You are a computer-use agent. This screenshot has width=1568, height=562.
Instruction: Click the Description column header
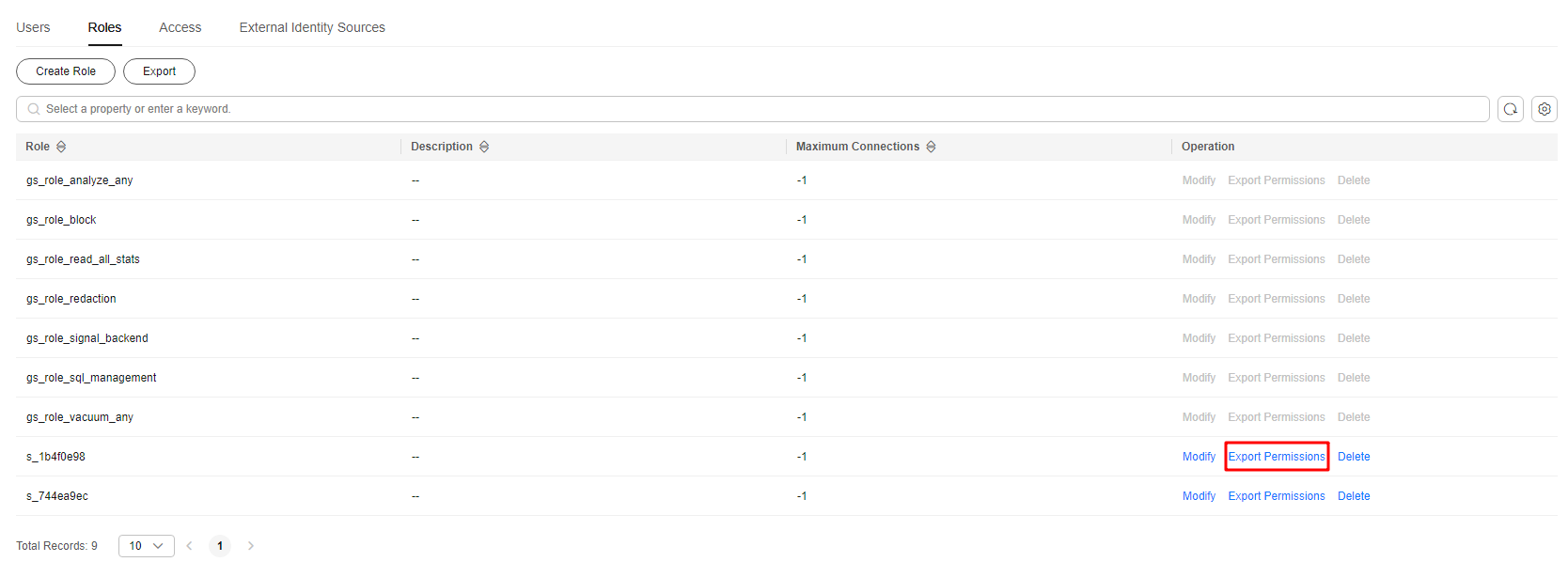pyautogui.click(x=442, y=147)
